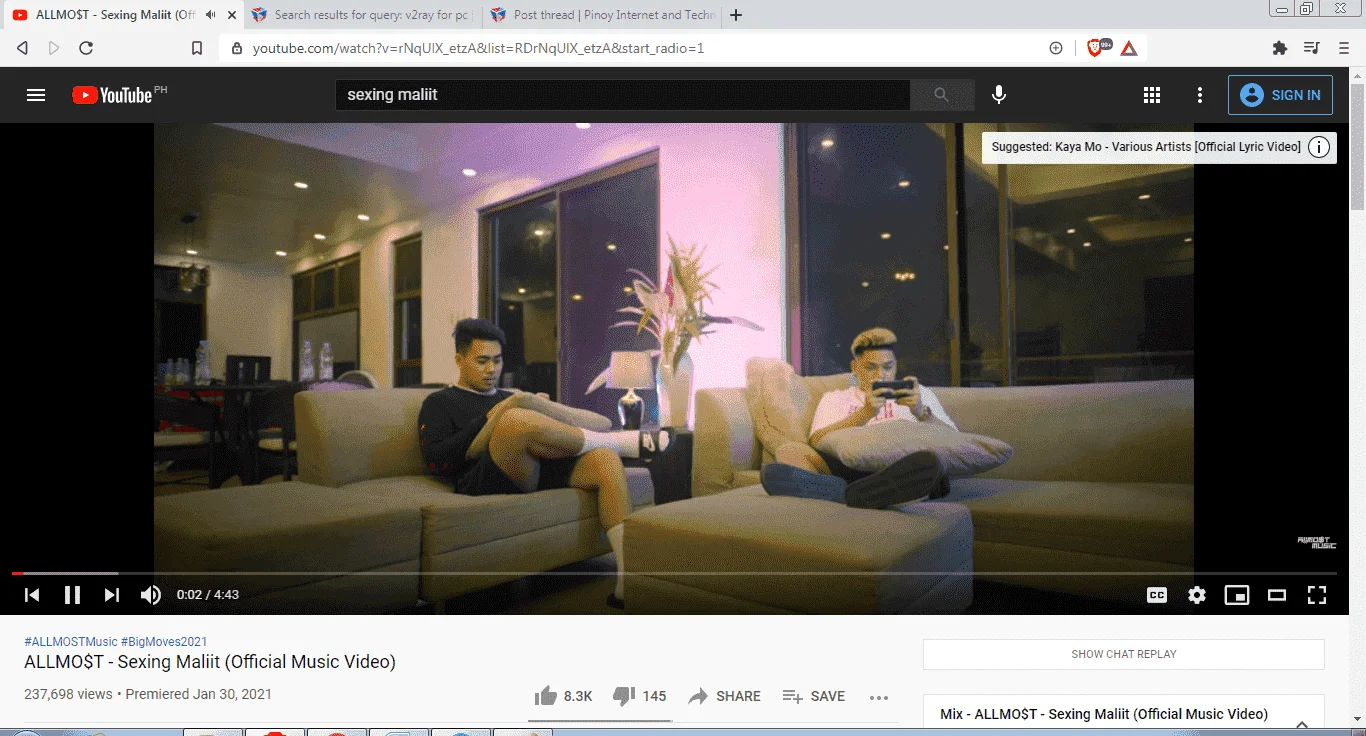Open more actions ellipsis under video

coord(879,697)
